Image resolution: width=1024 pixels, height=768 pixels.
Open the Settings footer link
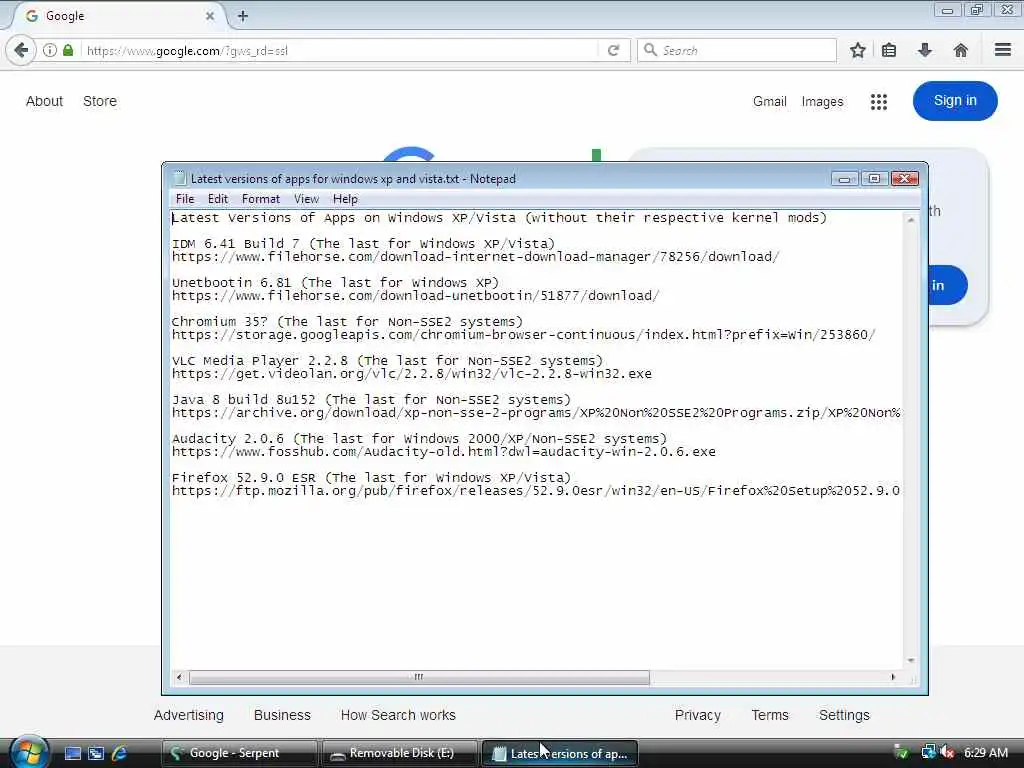point(844,715)
